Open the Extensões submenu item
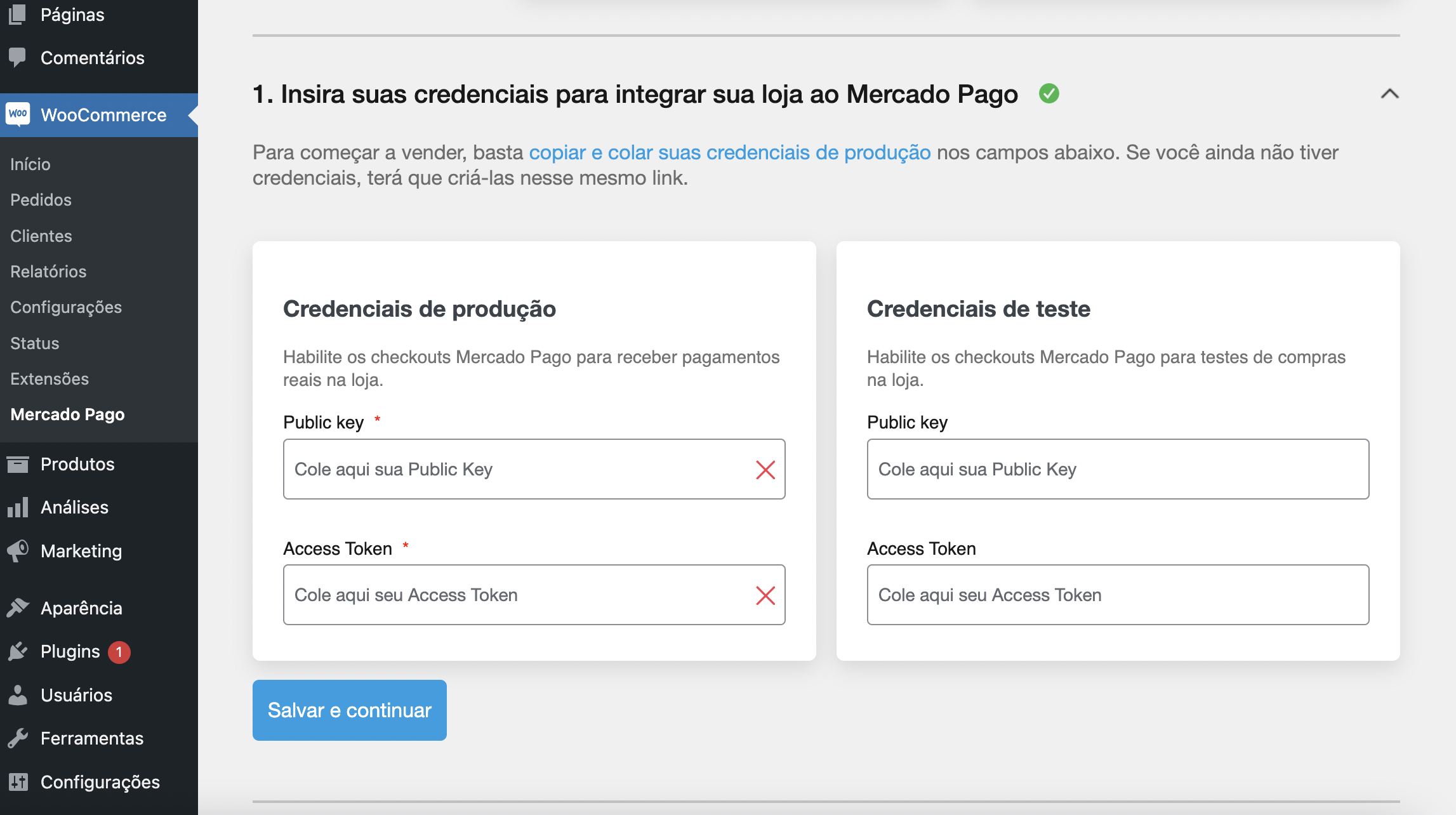 (x=50, y=379)
